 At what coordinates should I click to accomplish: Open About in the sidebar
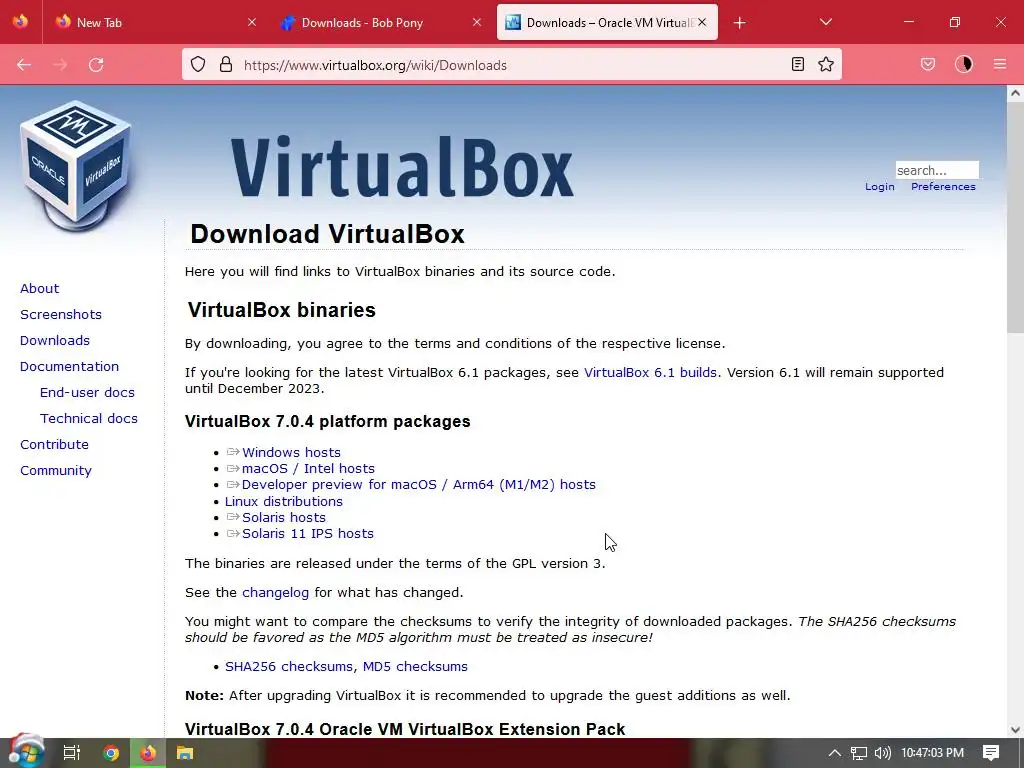[39, 289]
